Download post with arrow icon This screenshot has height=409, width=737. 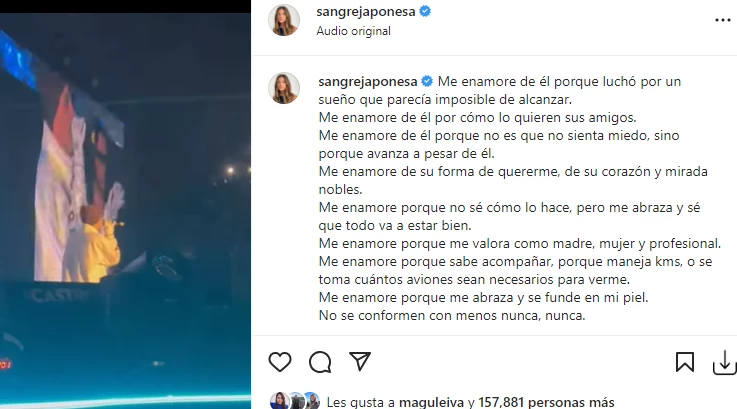(x=724, y=363)
